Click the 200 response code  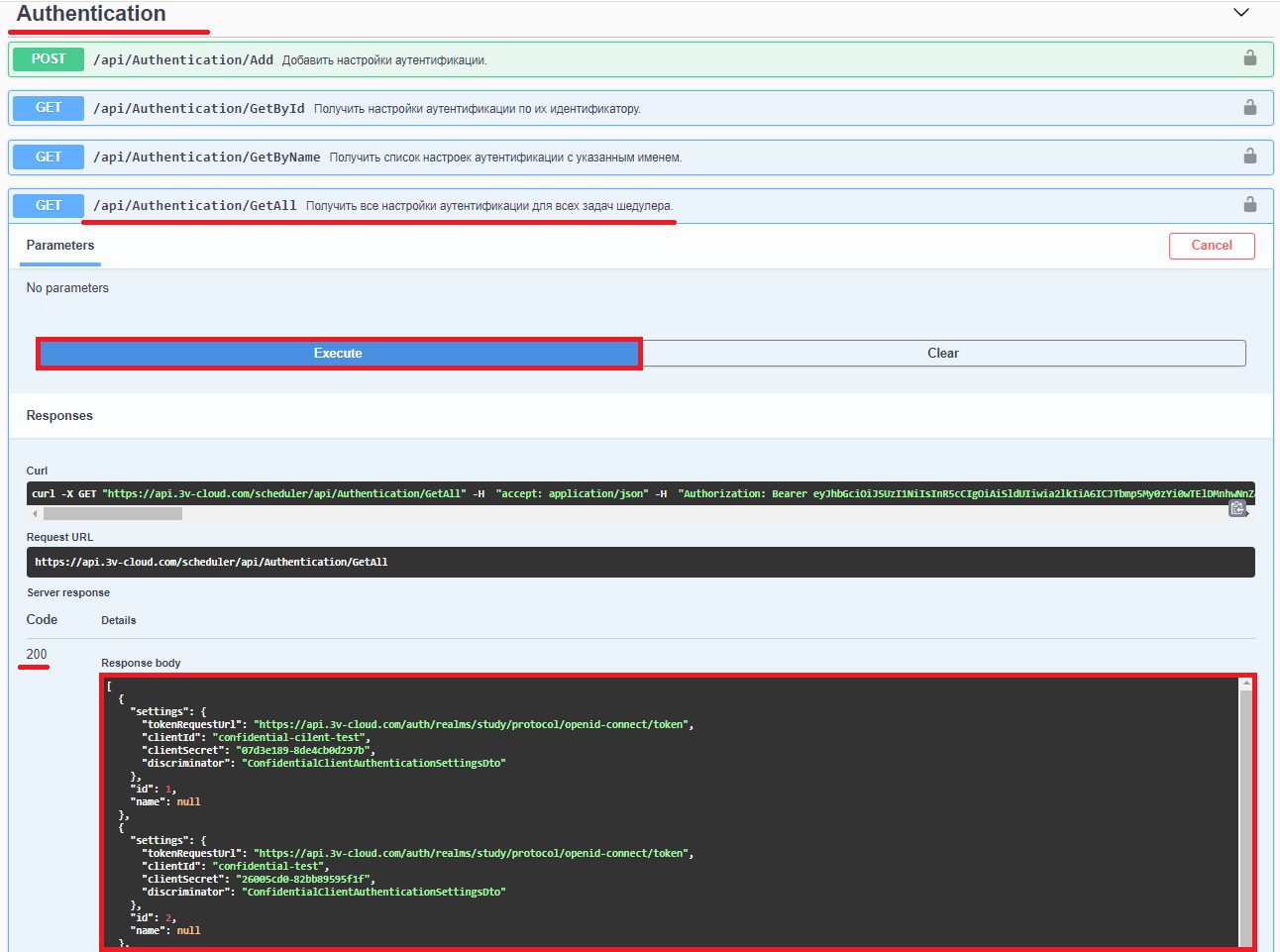click(37, 654)
